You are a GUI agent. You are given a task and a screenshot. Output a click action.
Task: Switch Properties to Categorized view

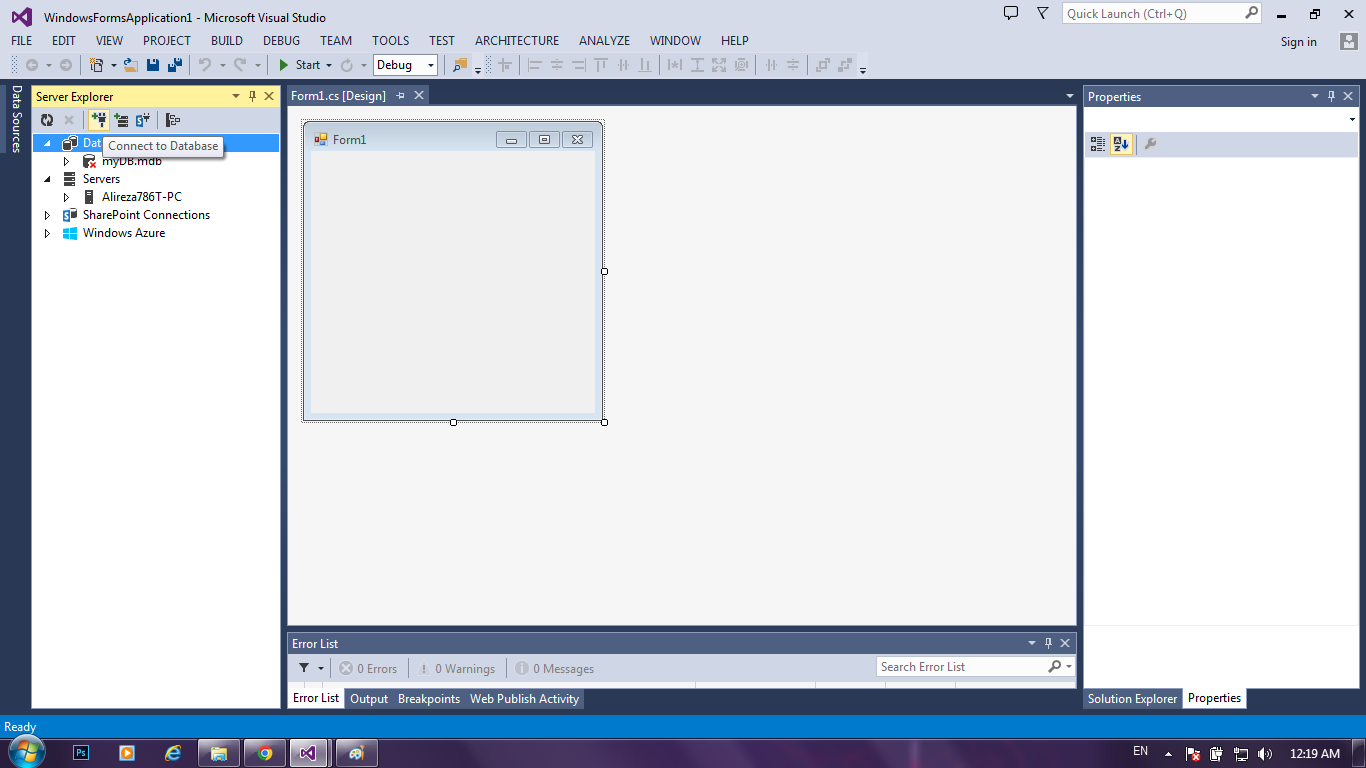(1098, 144)
